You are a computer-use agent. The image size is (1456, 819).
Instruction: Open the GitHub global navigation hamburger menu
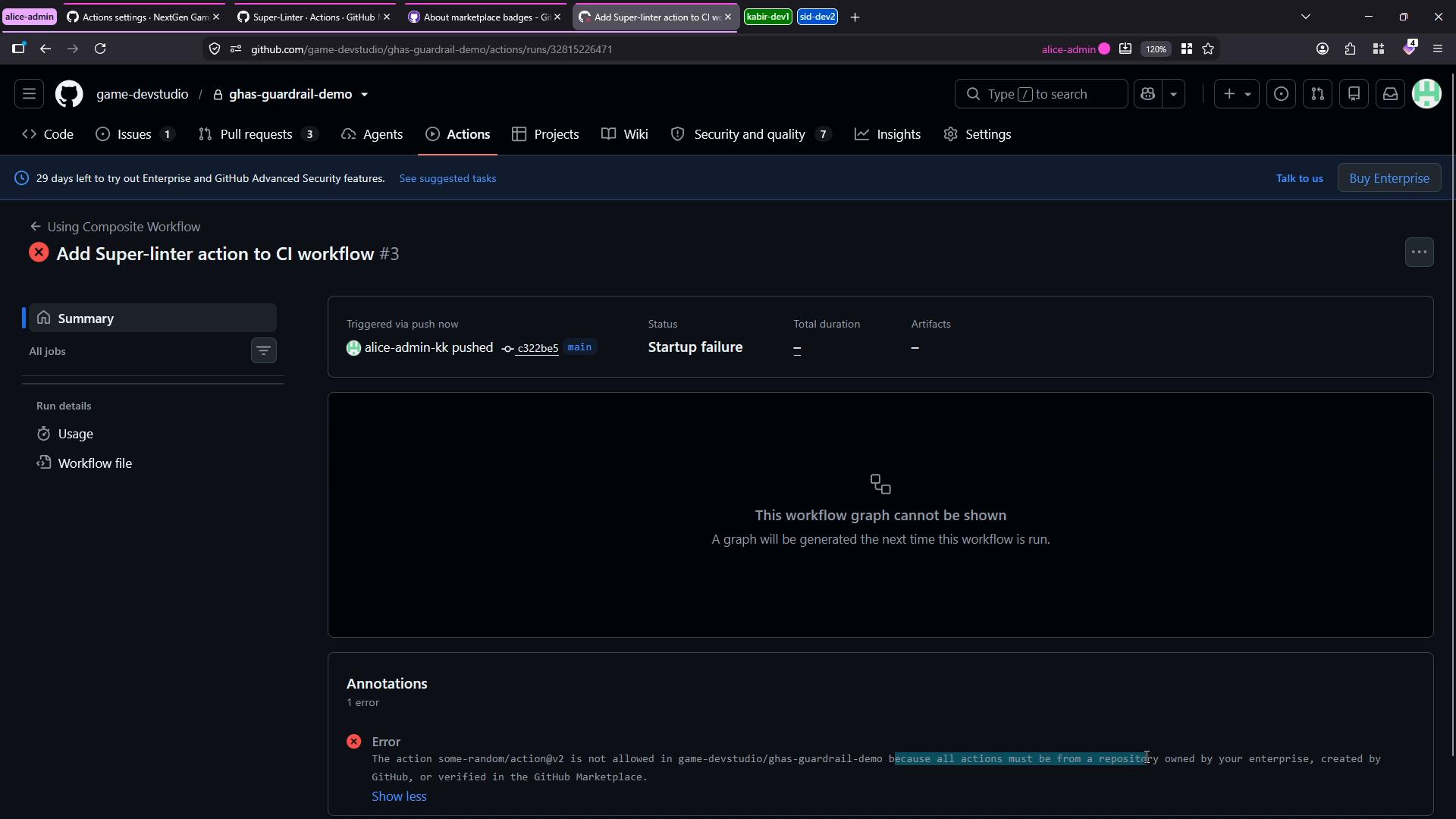pos(29,94)
